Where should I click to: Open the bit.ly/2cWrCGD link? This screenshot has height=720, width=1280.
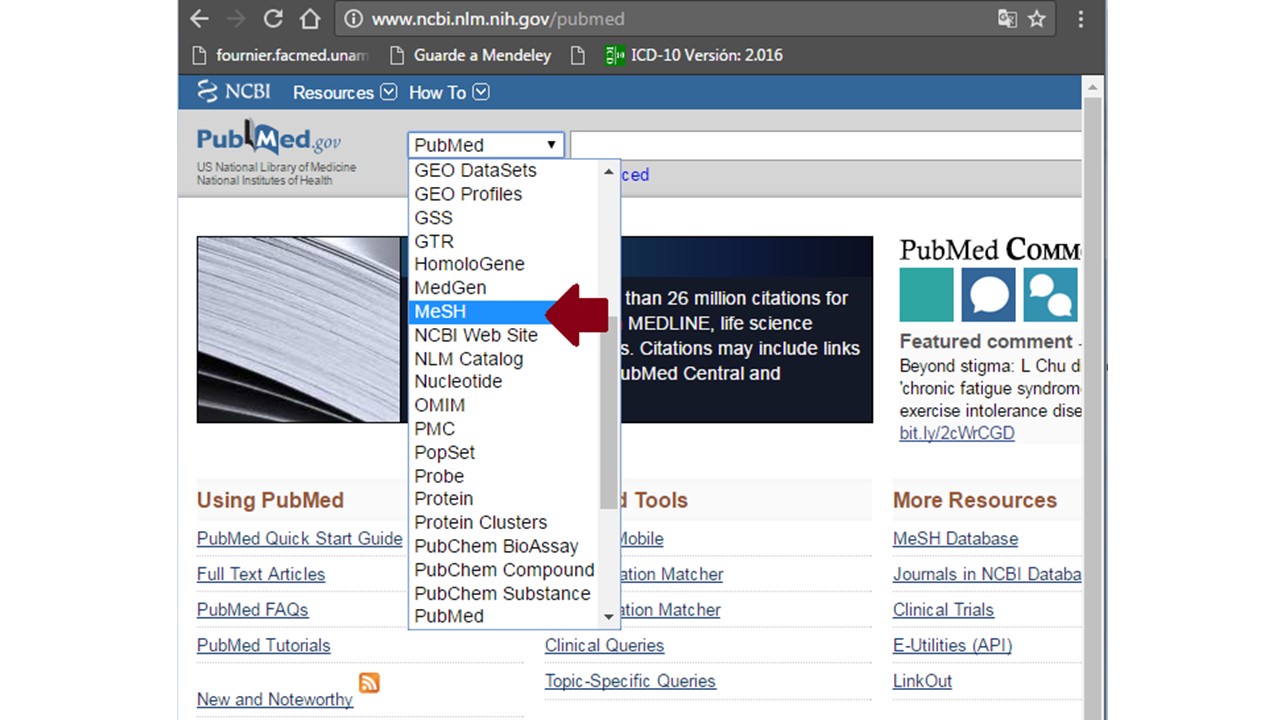coord(957,433)
